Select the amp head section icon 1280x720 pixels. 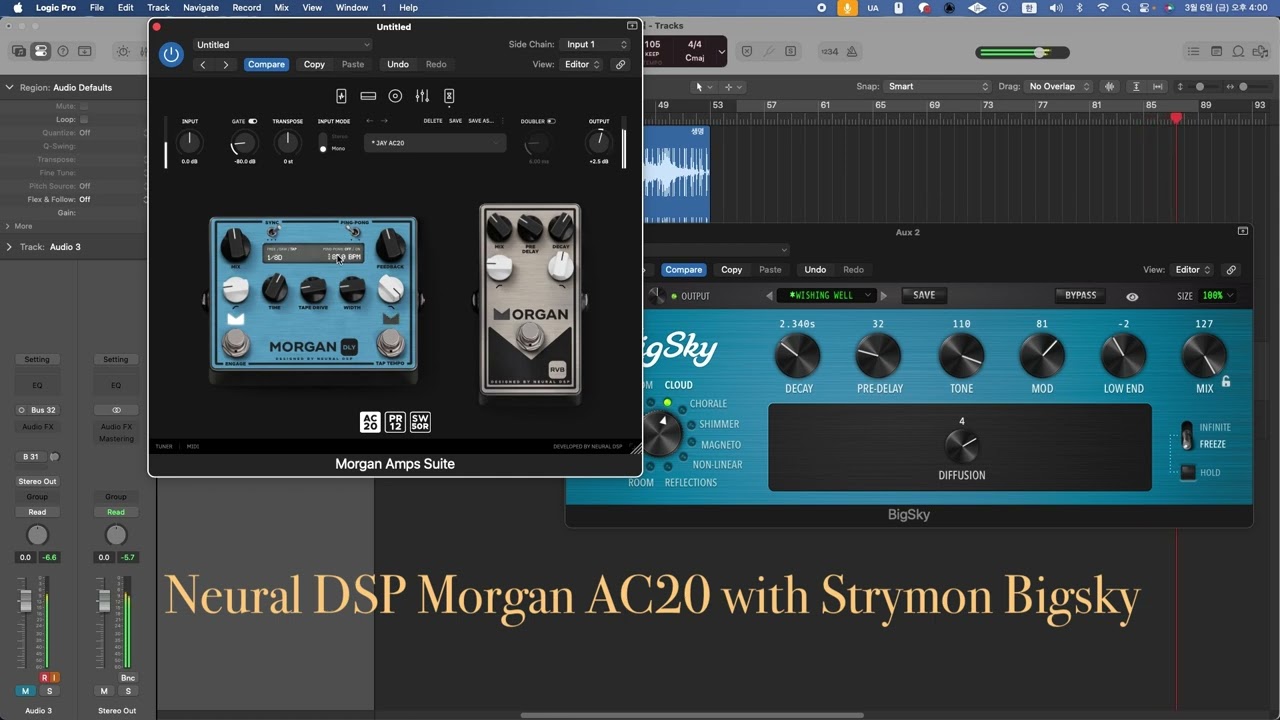(x=368, y=96)
